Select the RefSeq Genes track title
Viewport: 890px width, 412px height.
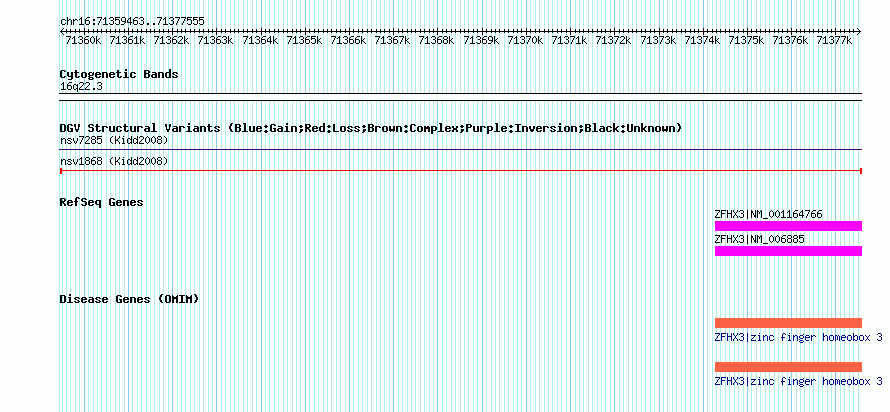tap(102, 203)
